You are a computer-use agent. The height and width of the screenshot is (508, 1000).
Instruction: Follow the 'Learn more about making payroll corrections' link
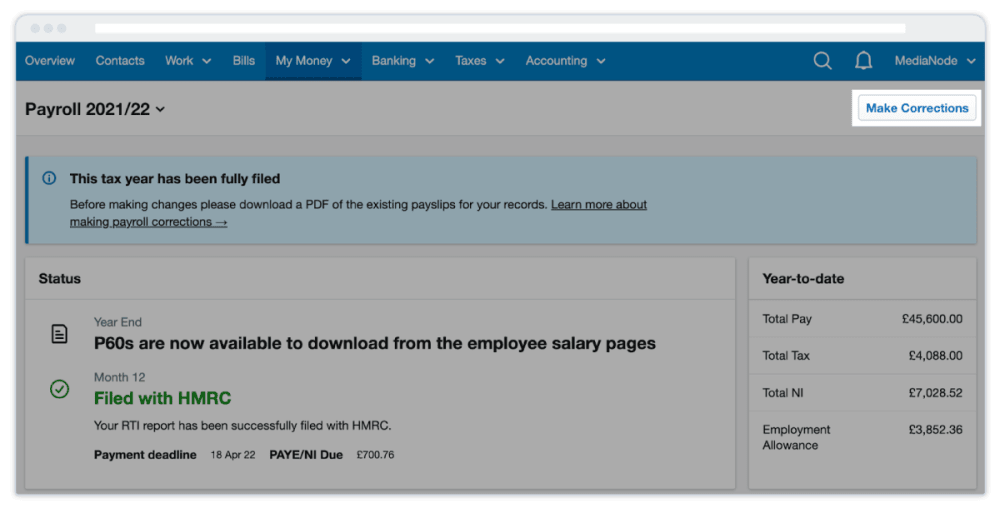click(x=598, y=205)
